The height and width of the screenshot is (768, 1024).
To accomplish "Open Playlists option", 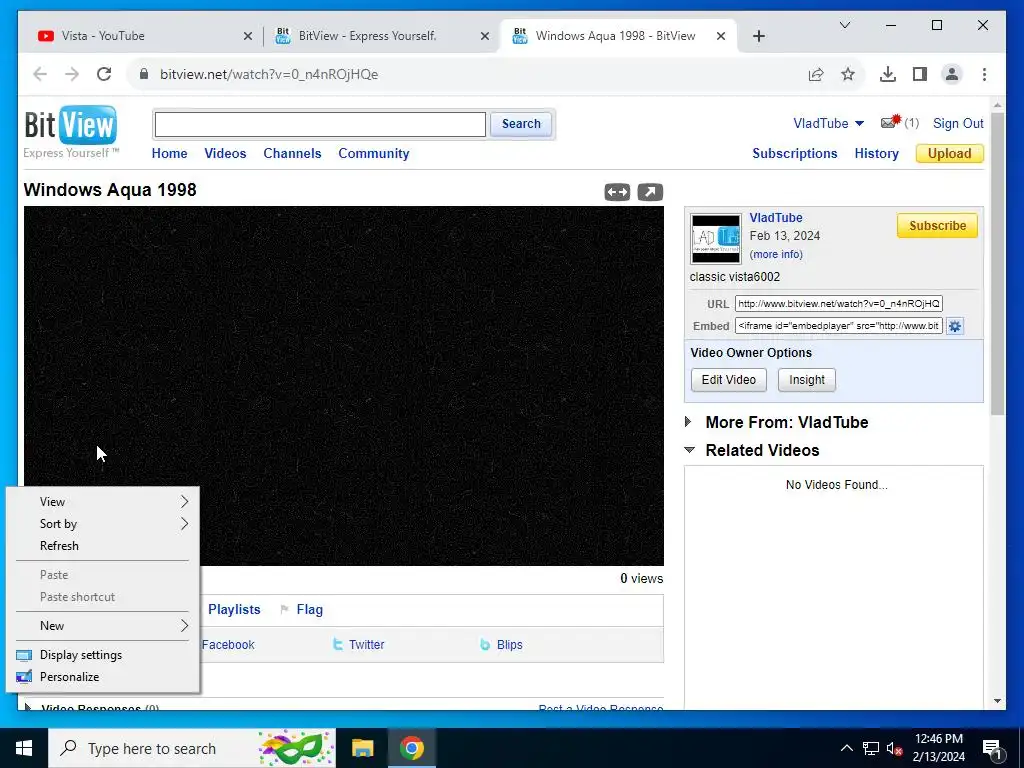I will coord(234,609).
